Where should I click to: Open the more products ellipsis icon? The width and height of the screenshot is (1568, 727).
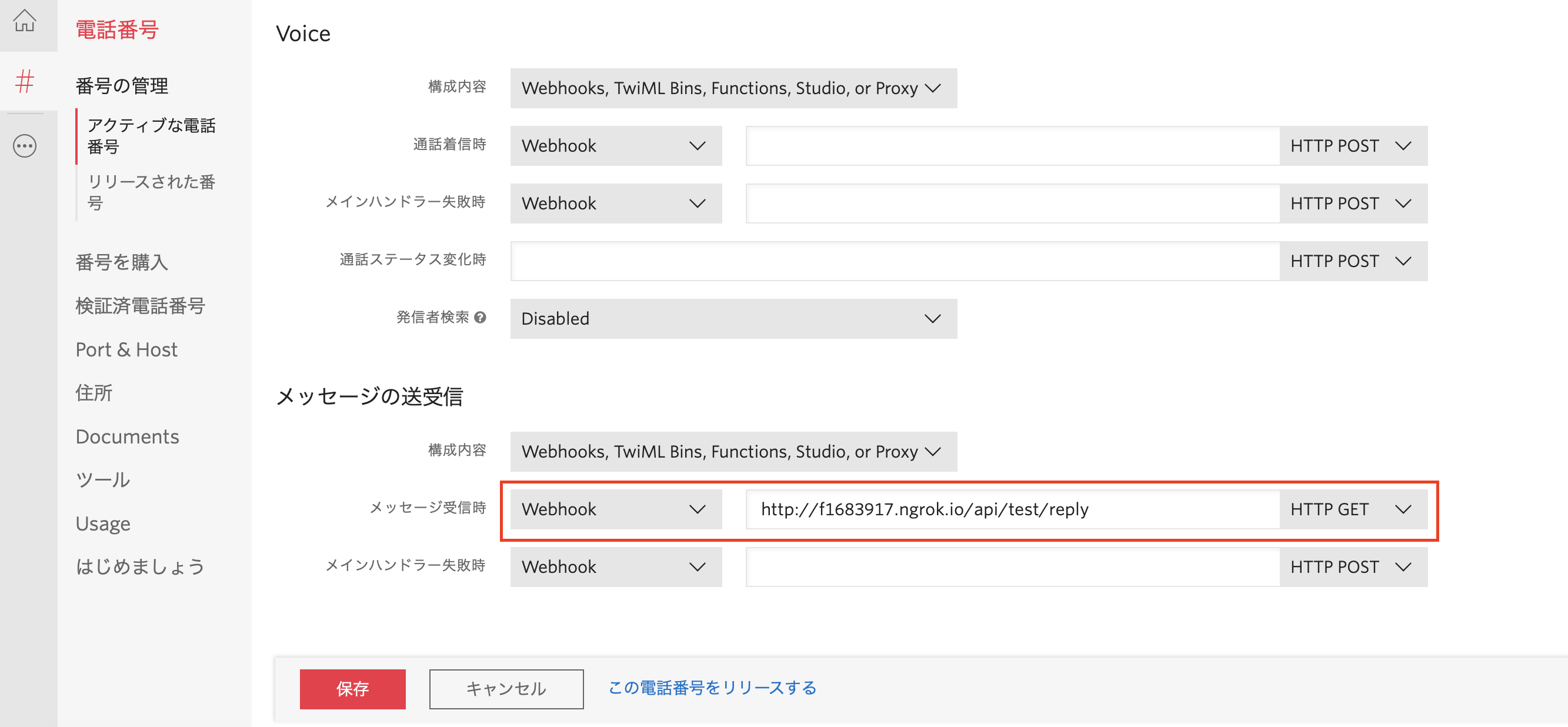coord(24,146)
